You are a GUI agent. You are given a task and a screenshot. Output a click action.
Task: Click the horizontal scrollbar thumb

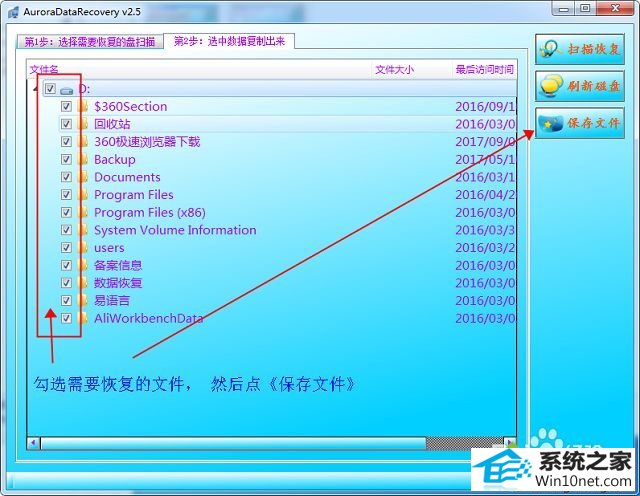click(x=233, y=443)
